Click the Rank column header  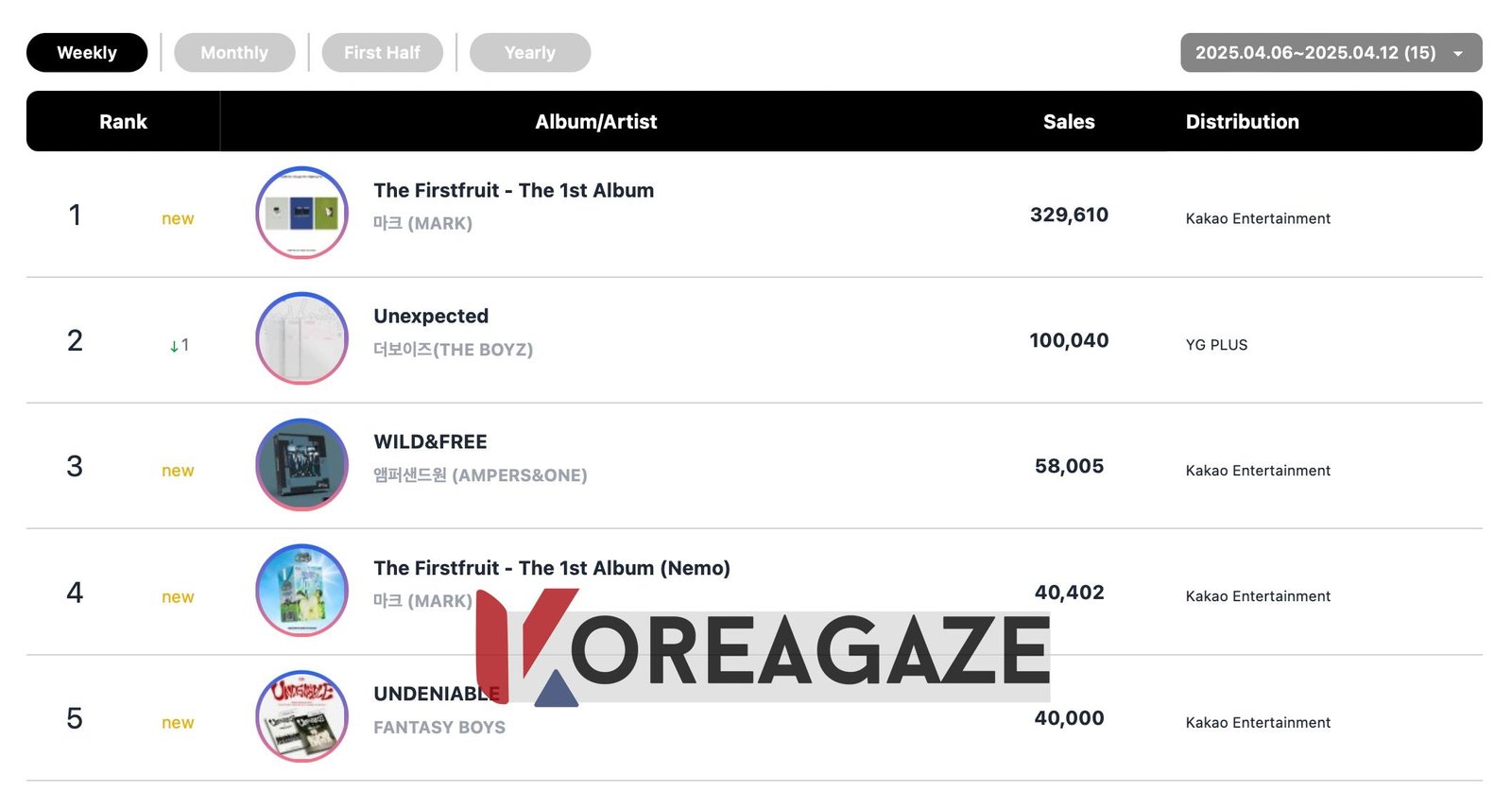tap(123, 122)
